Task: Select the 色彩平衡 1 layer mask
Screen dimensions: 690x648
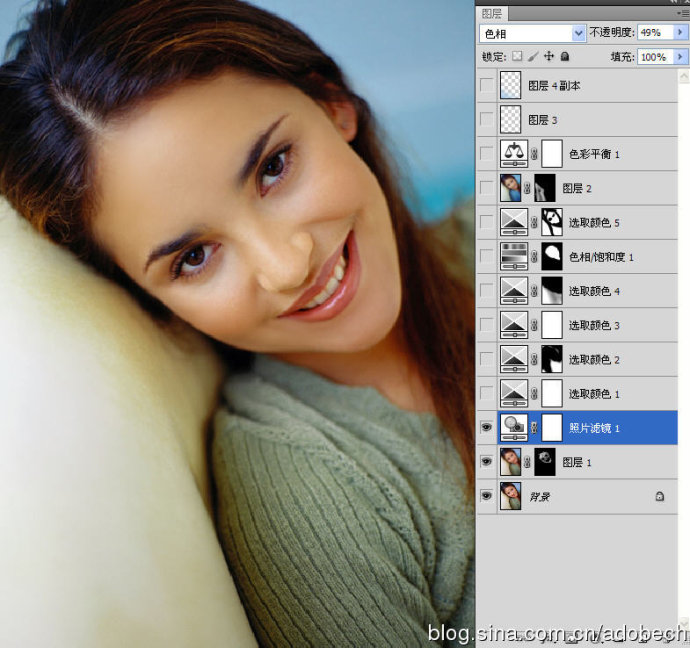Action: pyautogui.click(x=552, y=154)
